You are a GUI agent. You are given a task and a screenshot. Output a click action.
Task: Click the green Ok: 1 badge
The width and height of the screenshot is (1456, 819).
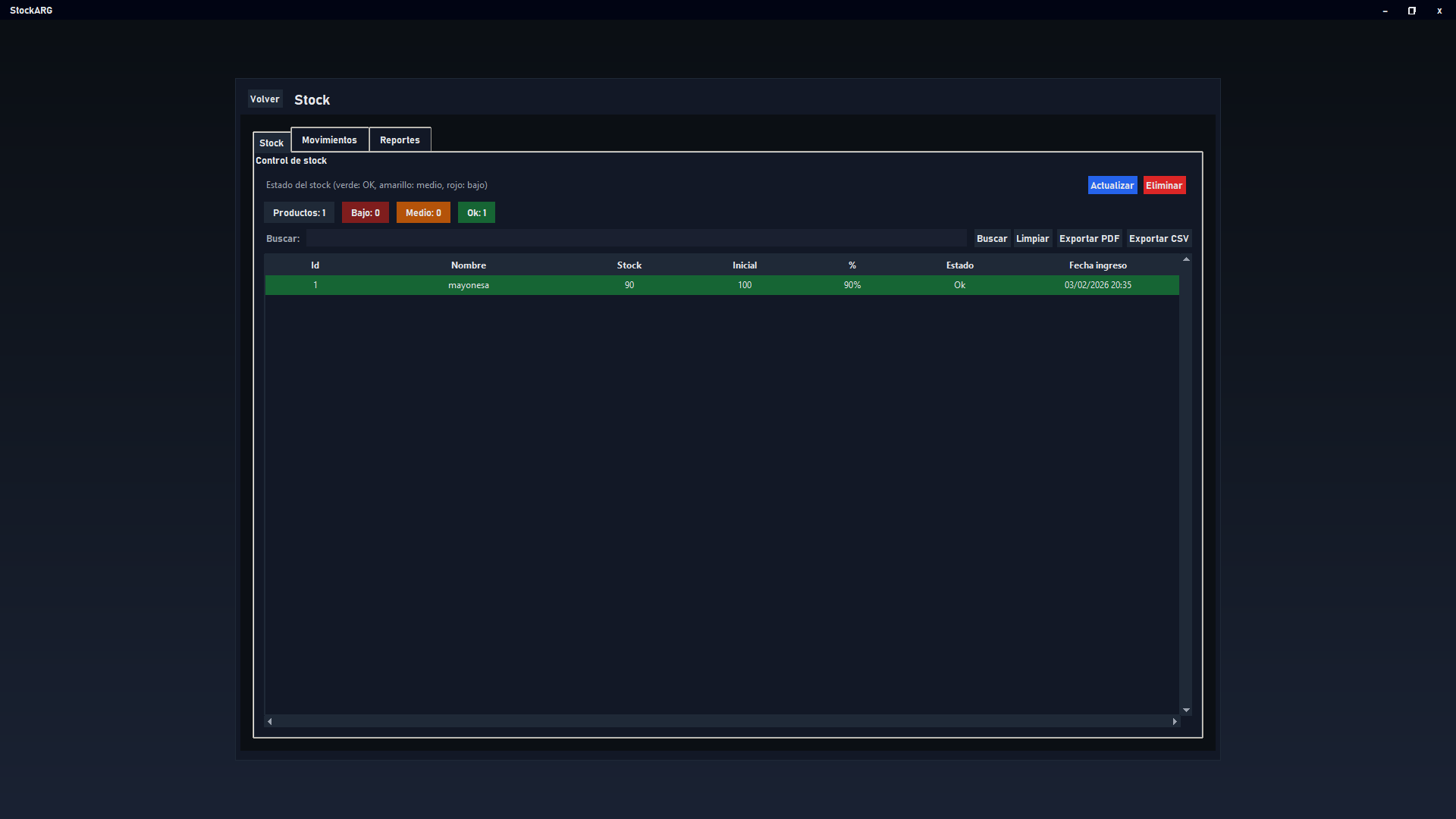tap(476, 213)
